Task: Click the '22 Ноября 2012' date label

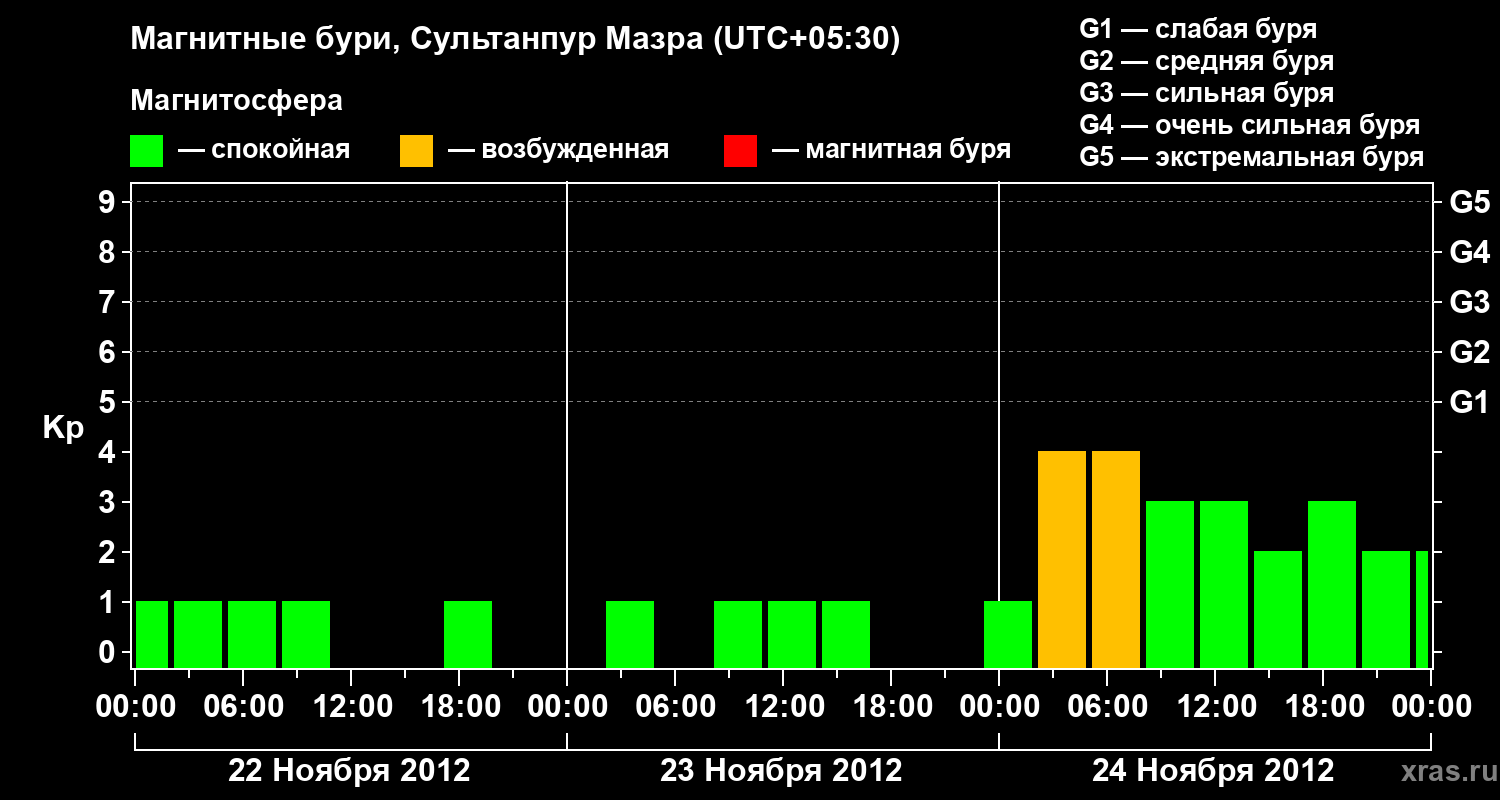Action: coord(349,771)
